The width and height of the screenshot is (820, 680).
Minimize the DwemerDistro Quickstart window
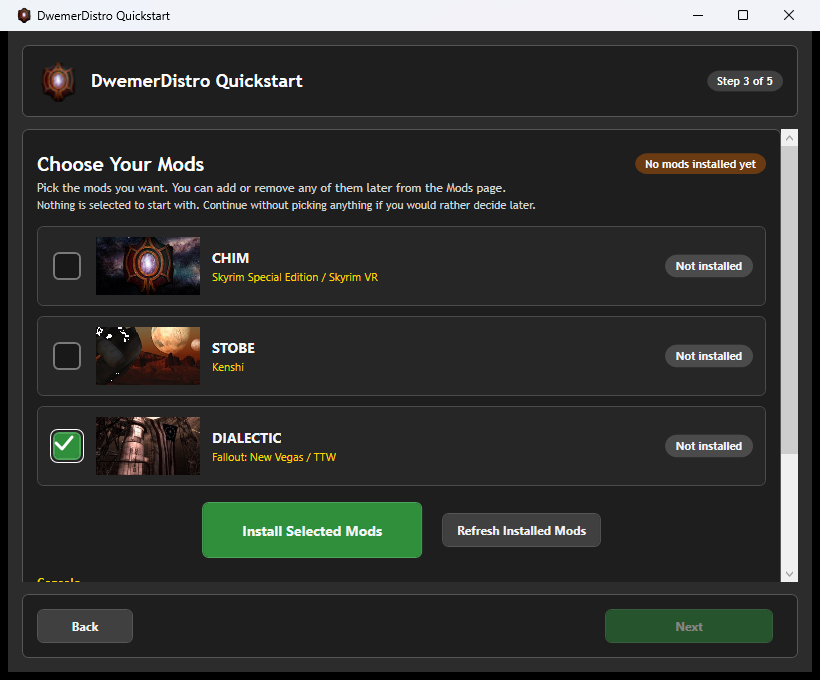tap(698, 15)
